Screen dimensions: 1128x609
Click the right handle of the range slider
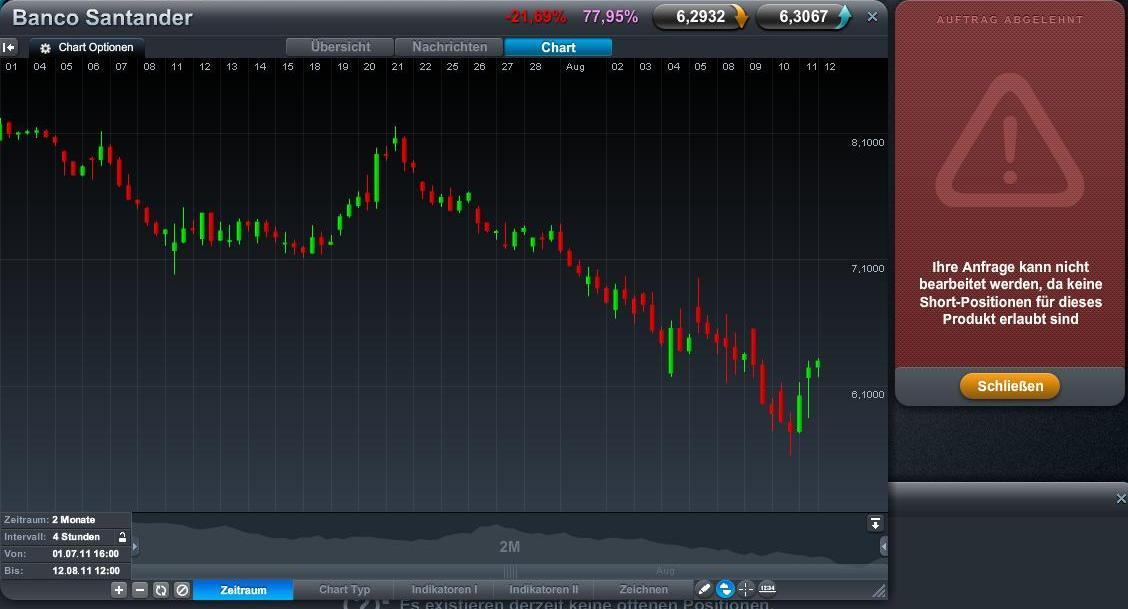coord(883,547)
